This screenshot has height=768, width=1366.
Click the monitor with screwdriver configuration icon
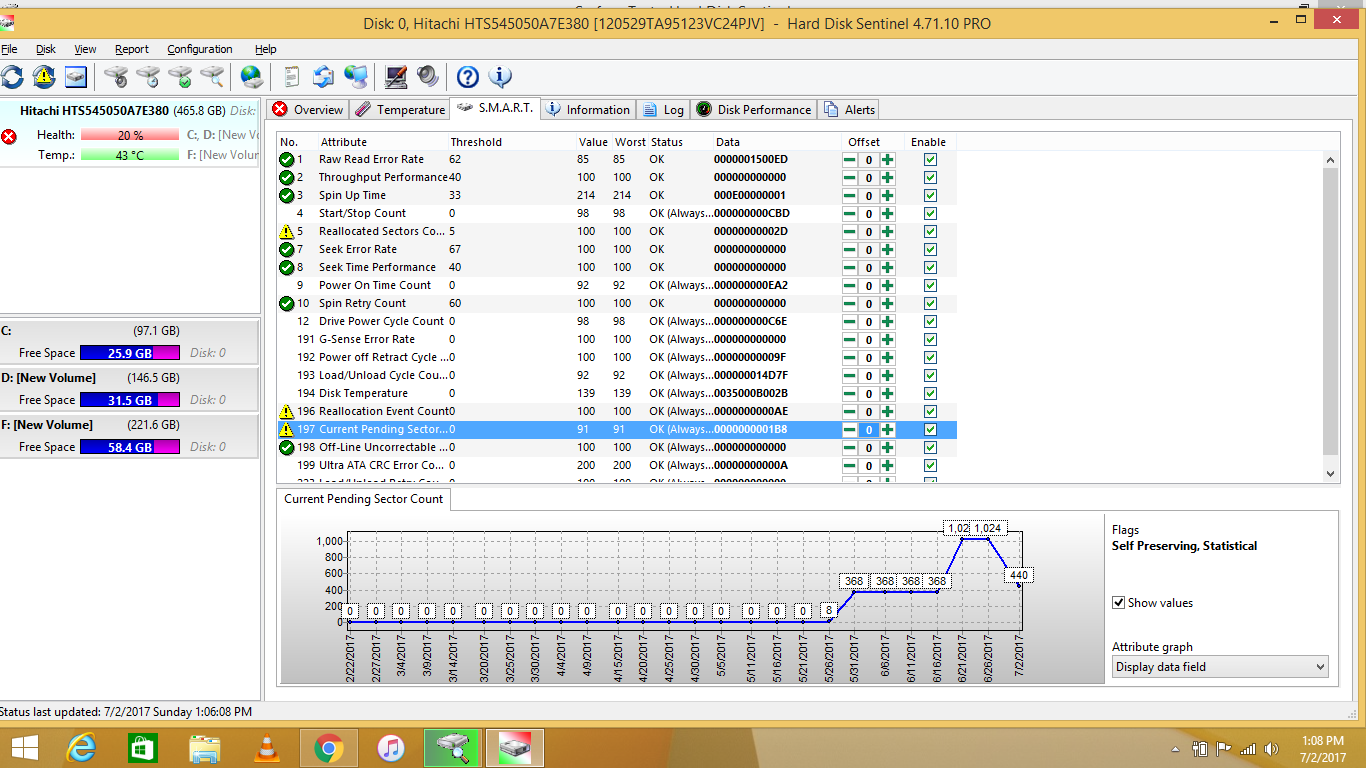396,76
